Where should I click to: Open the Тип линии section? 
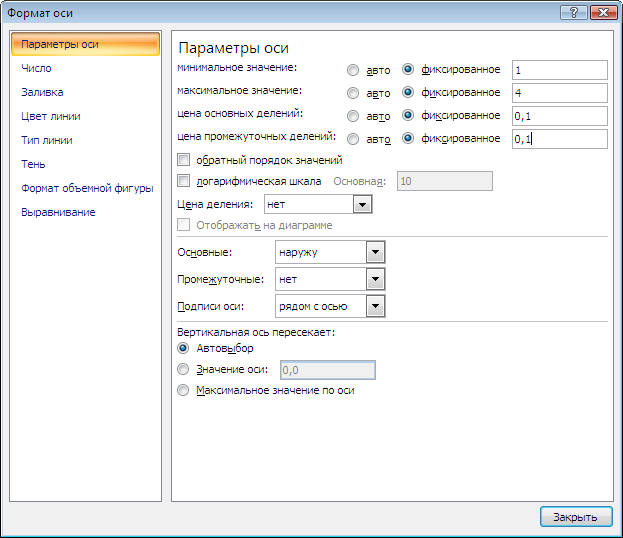click(x=47, y=140)
